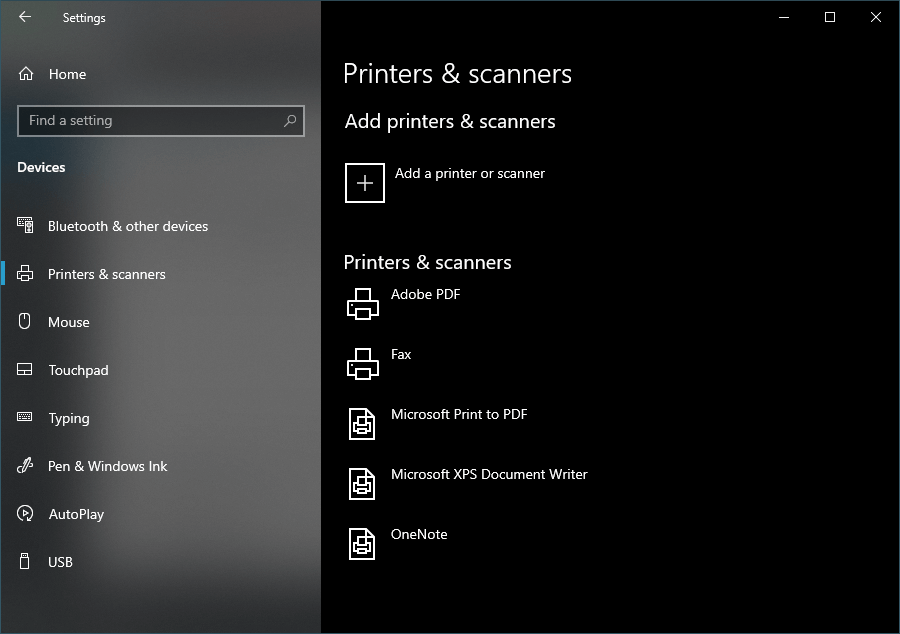Switch to Typing settings

point(69,418)
